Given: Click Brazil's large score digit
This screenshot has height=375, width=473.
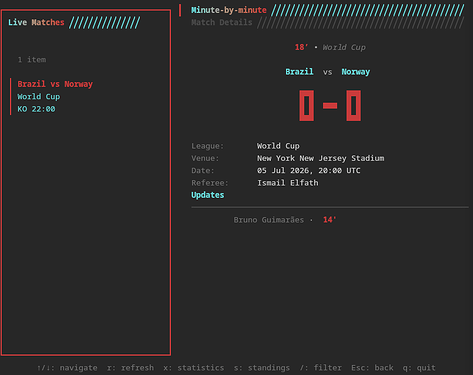Looking at the screenshot, I should 307,105.
